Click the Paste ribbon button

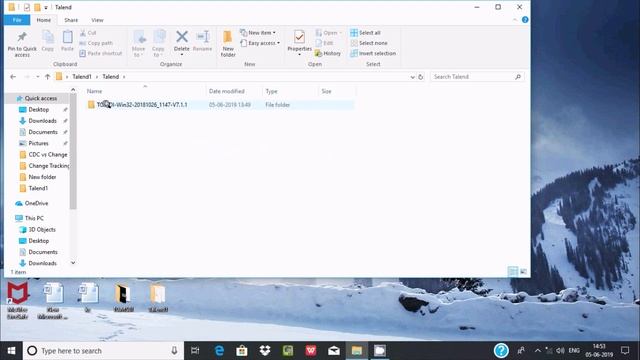click(67, 41)
